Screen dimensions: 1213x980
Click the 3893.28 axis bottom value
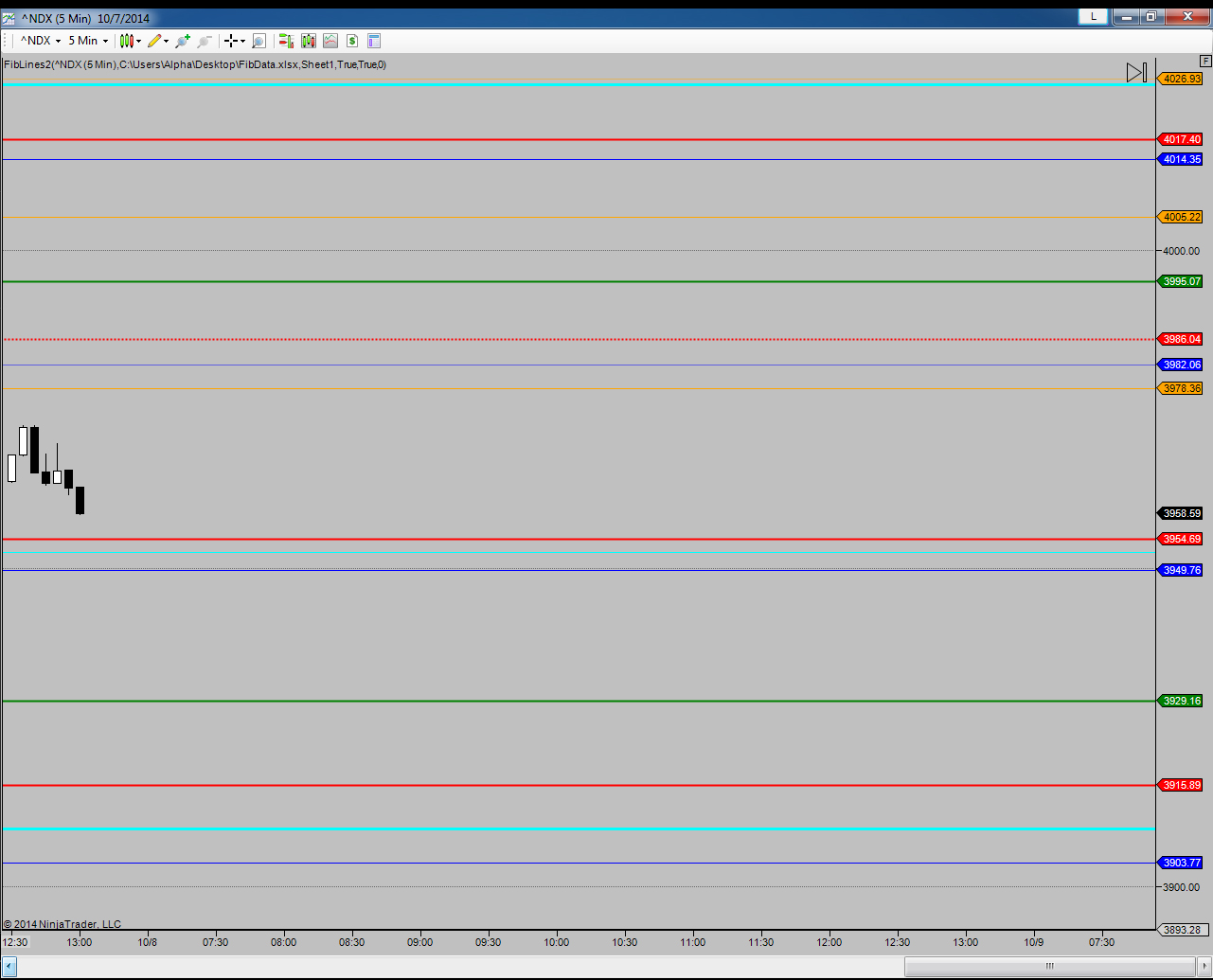pos(1181,930)
